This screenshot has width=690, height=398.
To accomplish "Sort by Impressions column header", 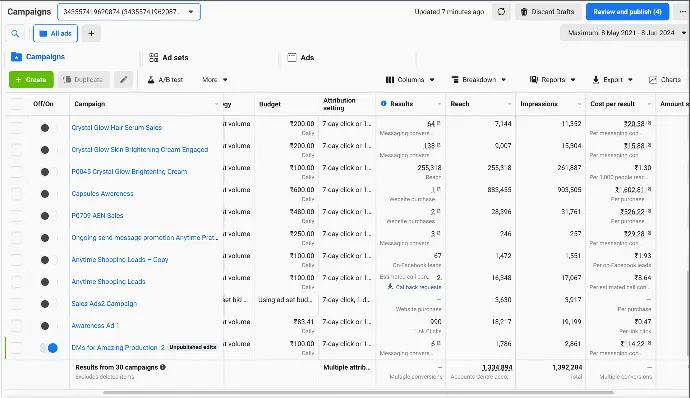I will (x=539, y=104).
